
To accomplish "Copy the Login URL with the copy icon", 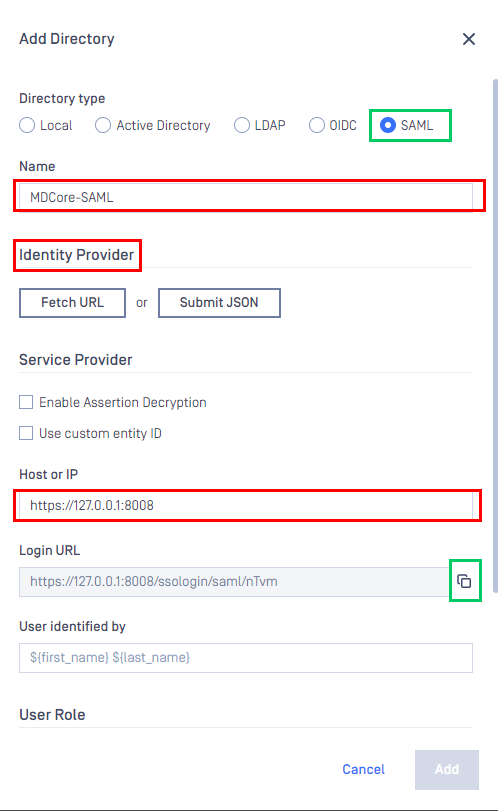I will (464, 581).
